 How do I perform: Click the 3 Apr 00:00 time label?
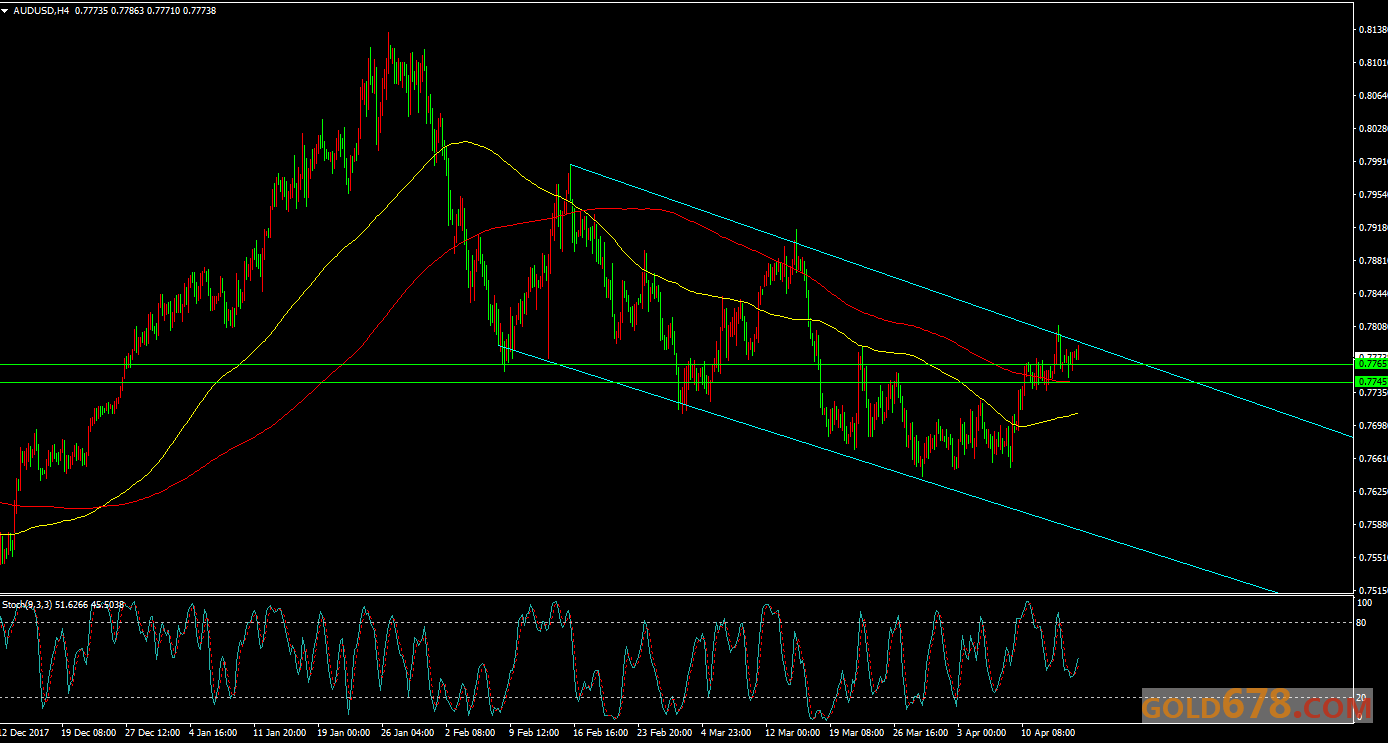983,733
